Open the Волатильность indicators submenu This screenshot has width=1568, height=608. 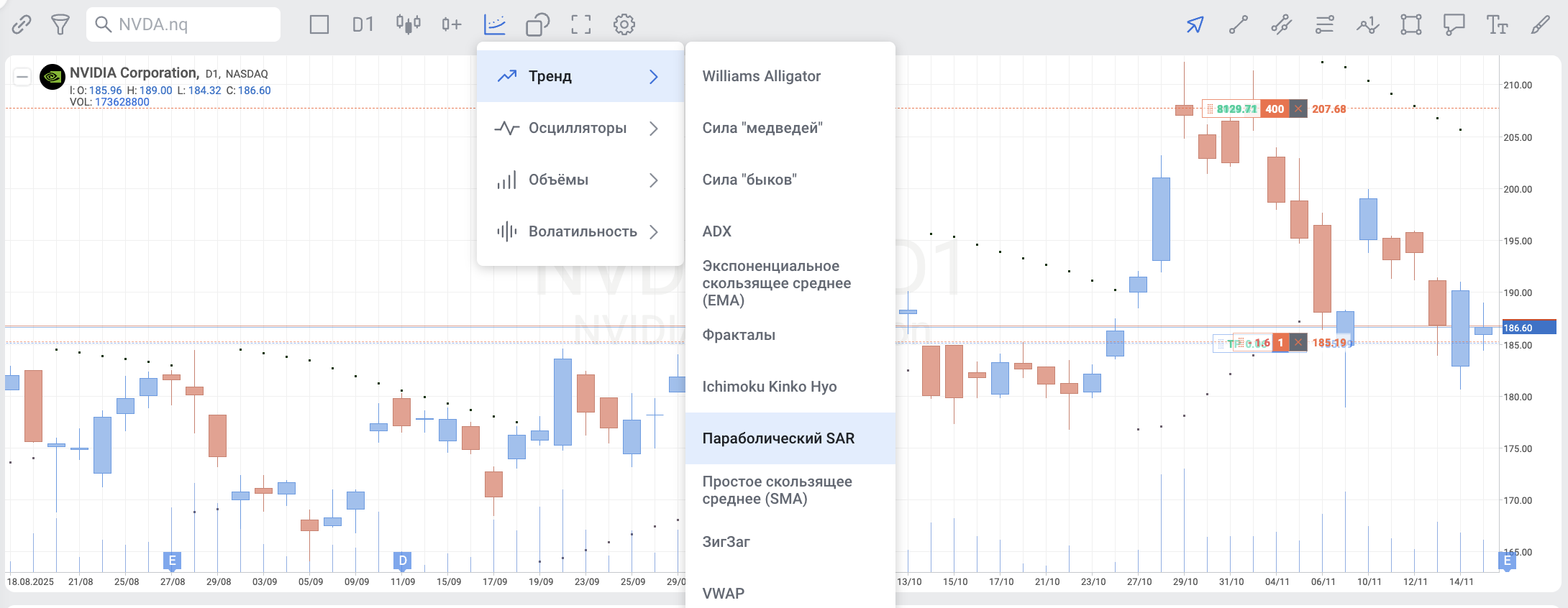pyautogui.click(x=580, y=231)
